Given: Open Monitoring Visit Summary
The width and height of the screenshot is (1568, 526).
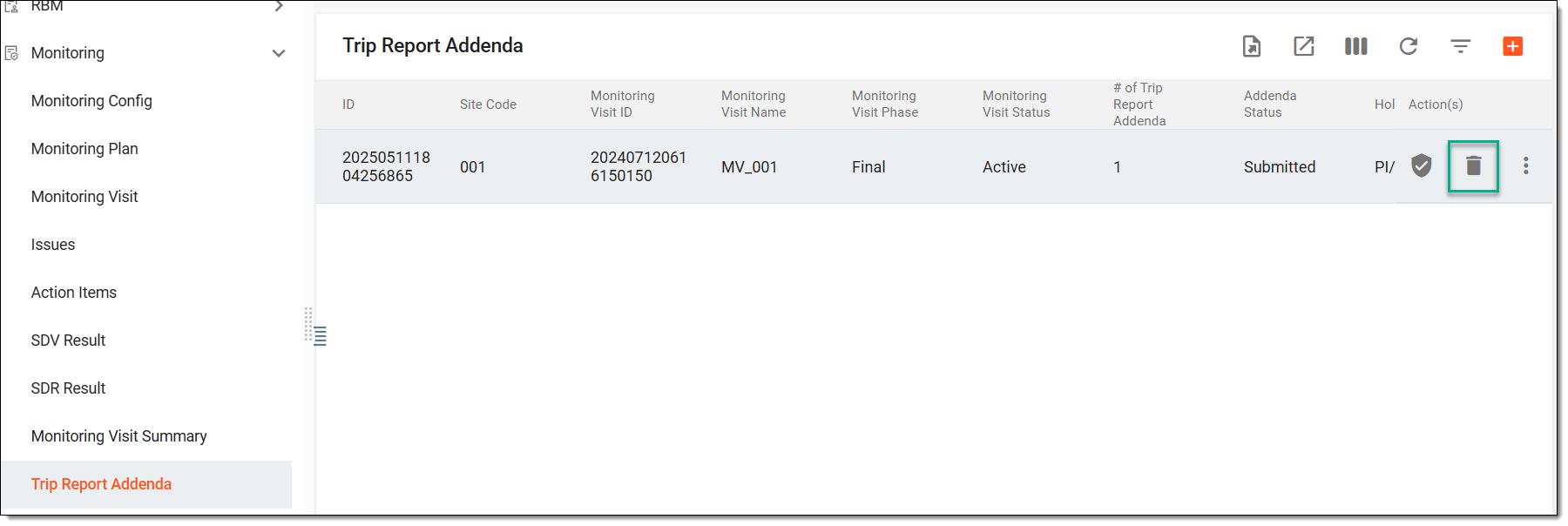Looking at the screenshot, I should pos(119,436).
